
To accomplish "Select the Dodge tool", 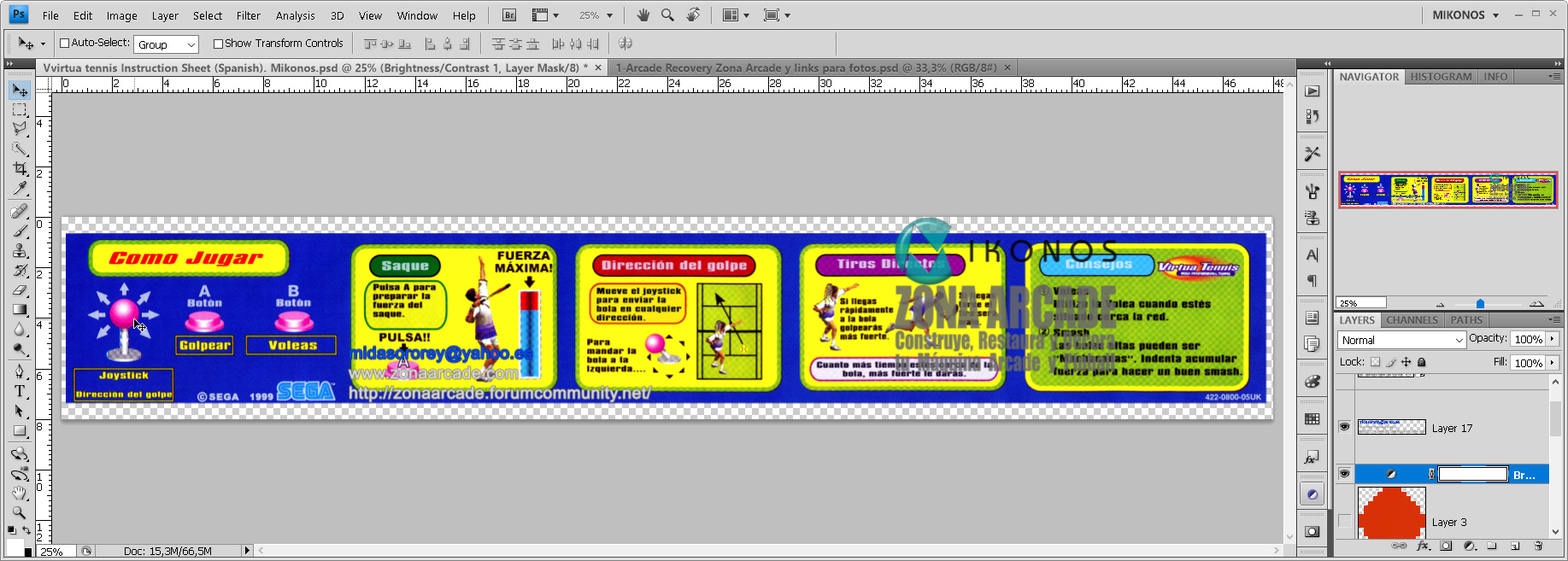I will (20, 349).
